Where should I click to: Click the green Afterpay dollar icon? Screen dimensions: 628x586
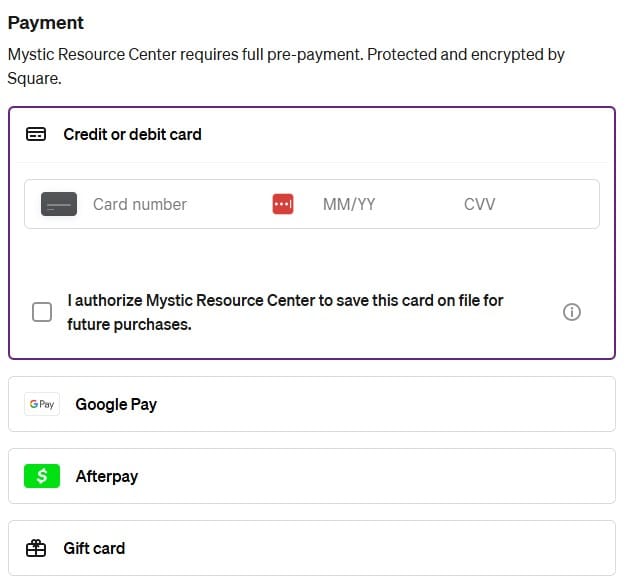click(x=42, y=476)
